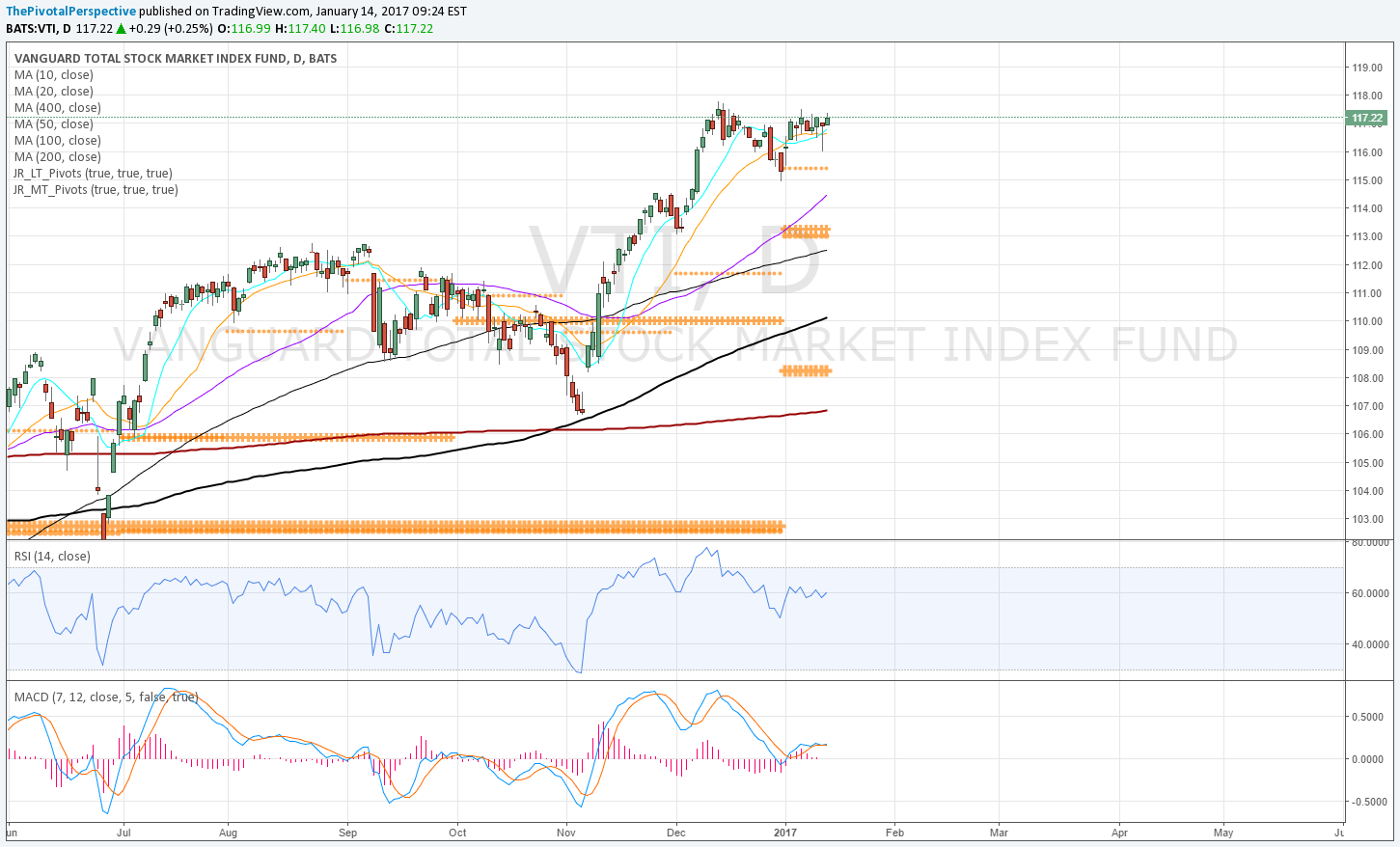
Task: Click the 107.00 price axis label
Action: tap(1366, 406)
